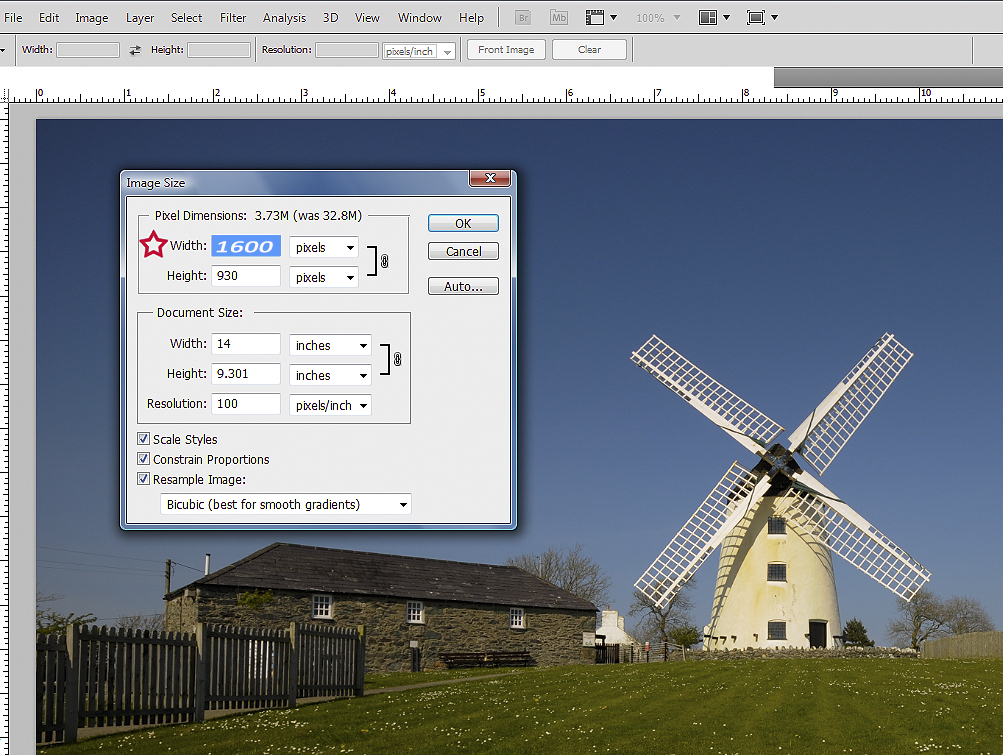Click the Pixel Dimensions chain link icon

coord(384,261)
